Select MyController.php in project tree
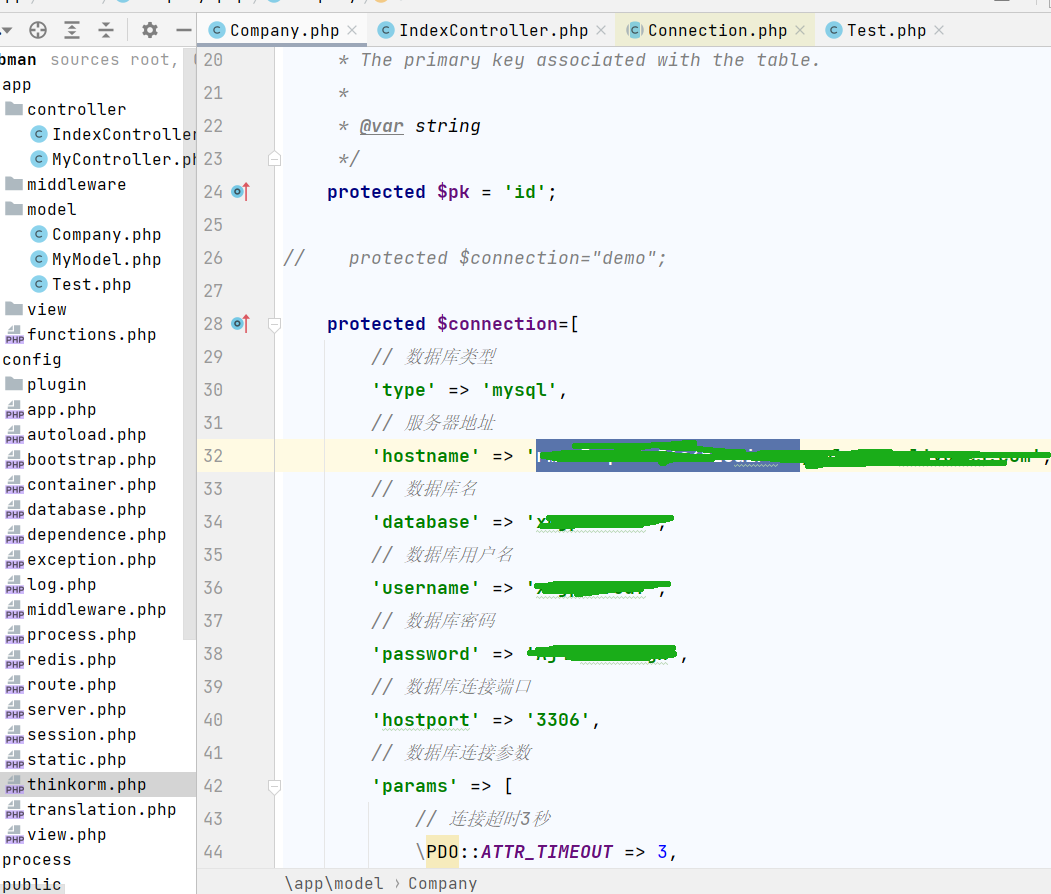 [x=124, y=159]
